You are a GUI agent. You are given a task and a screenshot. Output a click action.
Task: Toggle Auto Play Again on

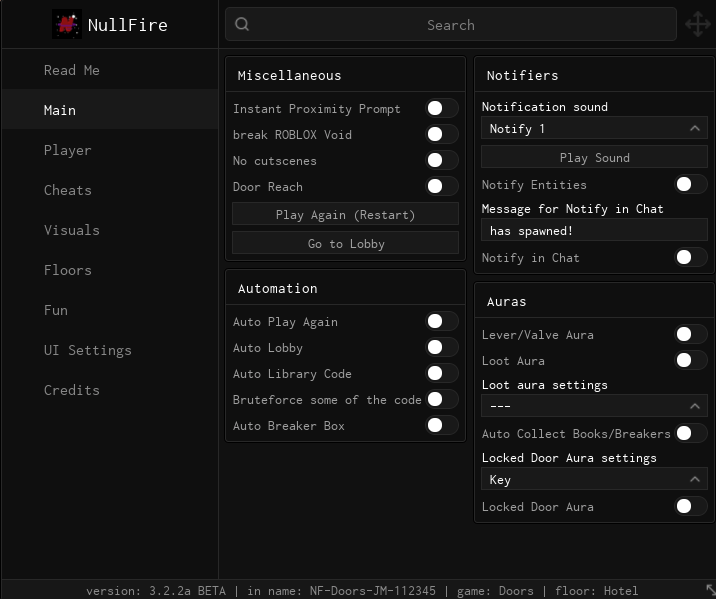click(x=442, y=321)
